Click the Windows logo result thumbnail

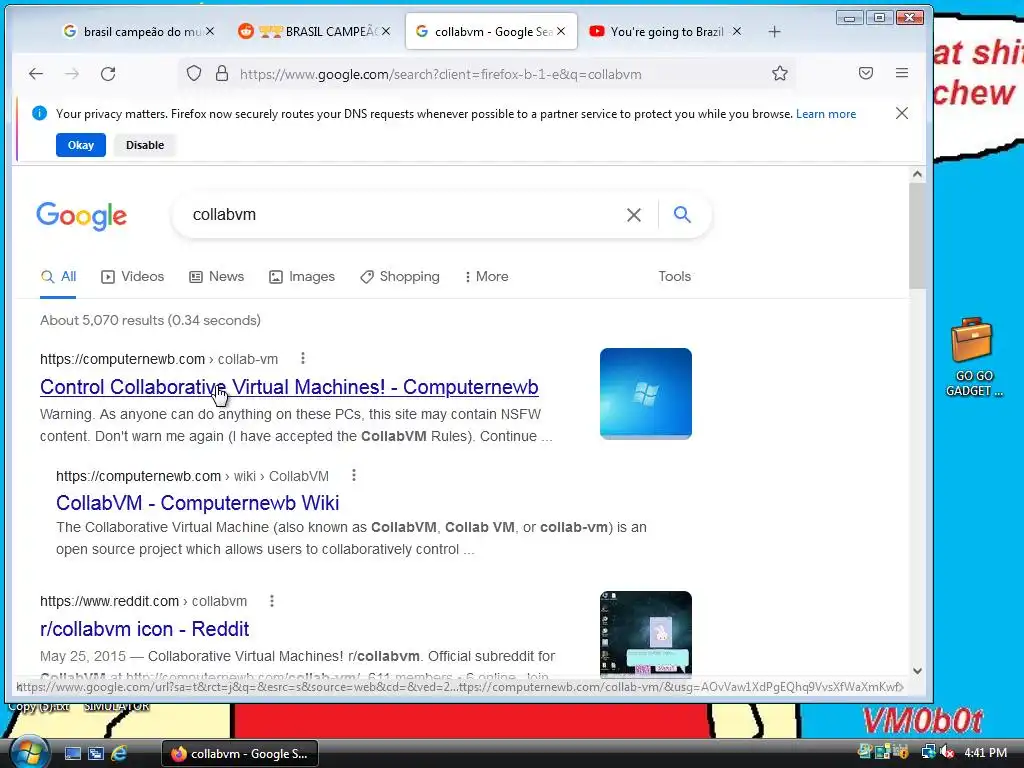646,394
